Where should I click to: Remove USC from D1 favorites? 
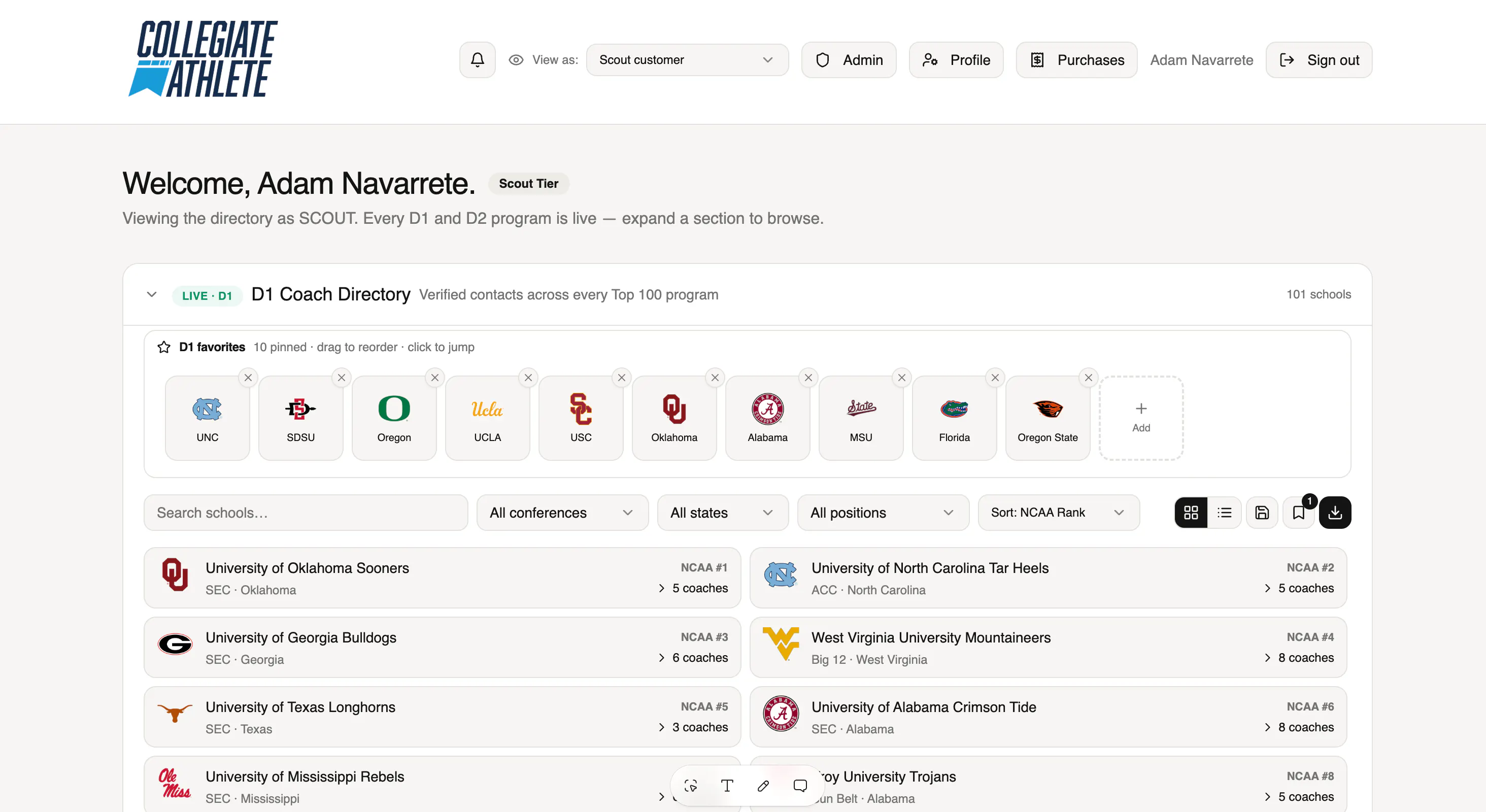pyautogui.click(x=622, y=378)
